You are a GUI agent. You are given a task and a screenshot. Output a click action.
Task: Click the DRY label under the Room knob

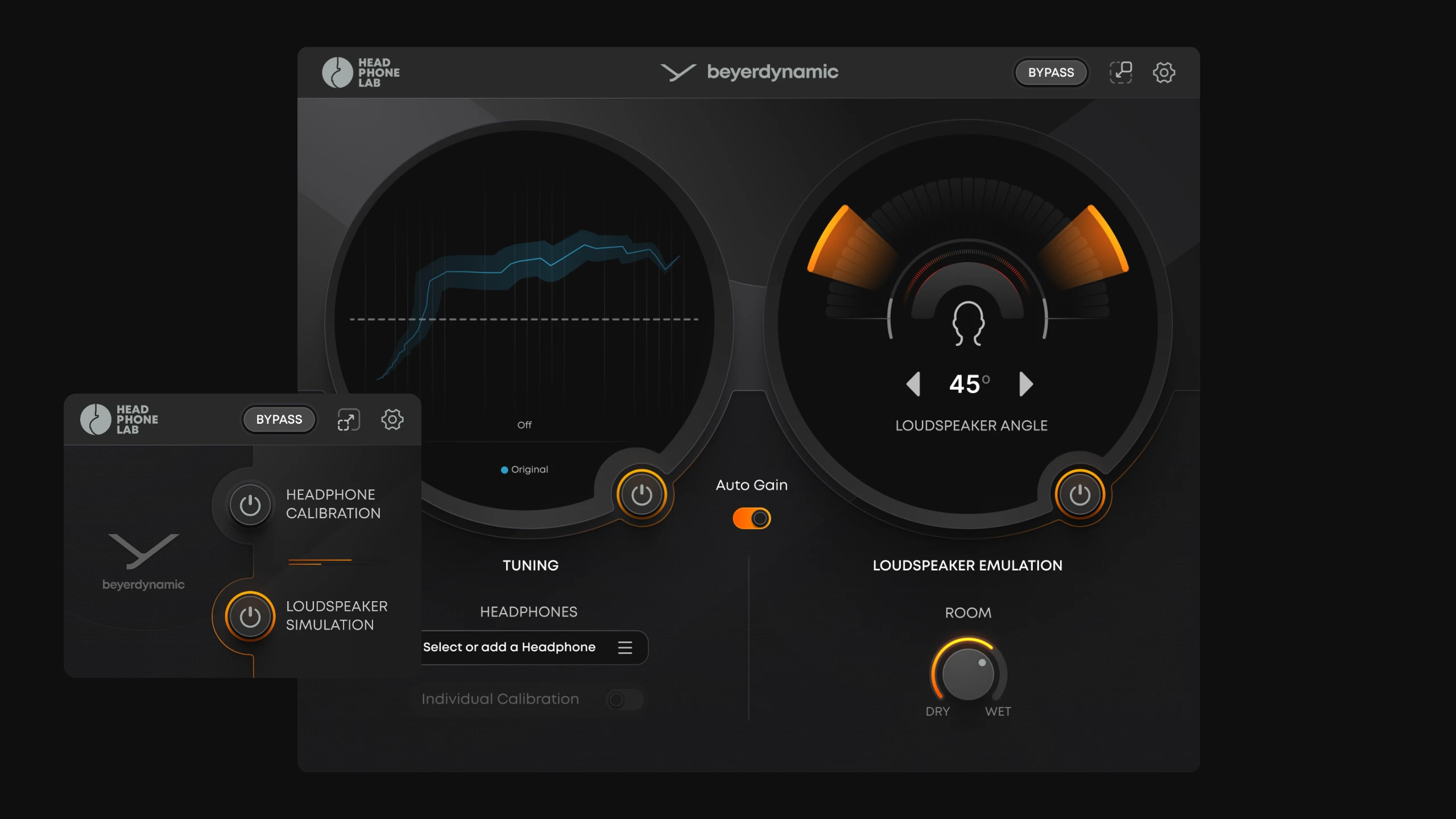point(937,712)
